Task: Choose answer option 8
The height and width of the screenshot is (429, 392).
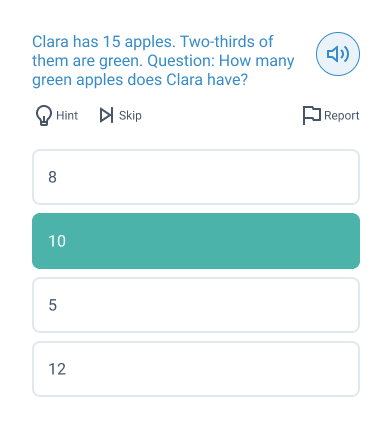Action: pos(196,177)
